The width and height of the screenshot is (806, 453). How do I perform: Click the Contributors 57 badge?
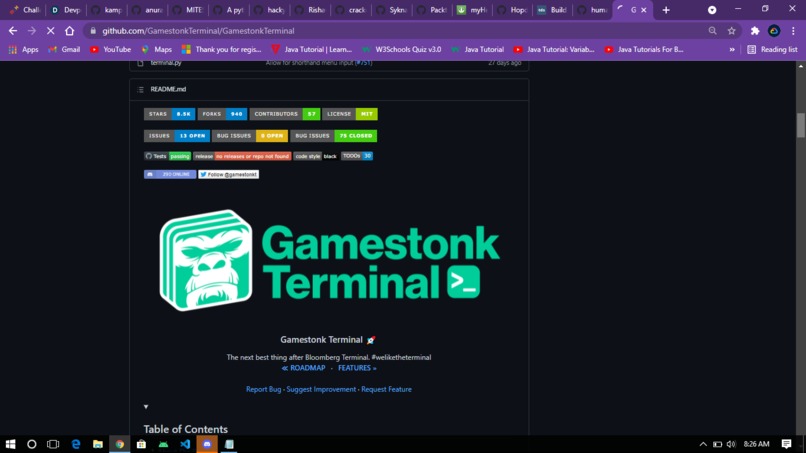point(285,114)
